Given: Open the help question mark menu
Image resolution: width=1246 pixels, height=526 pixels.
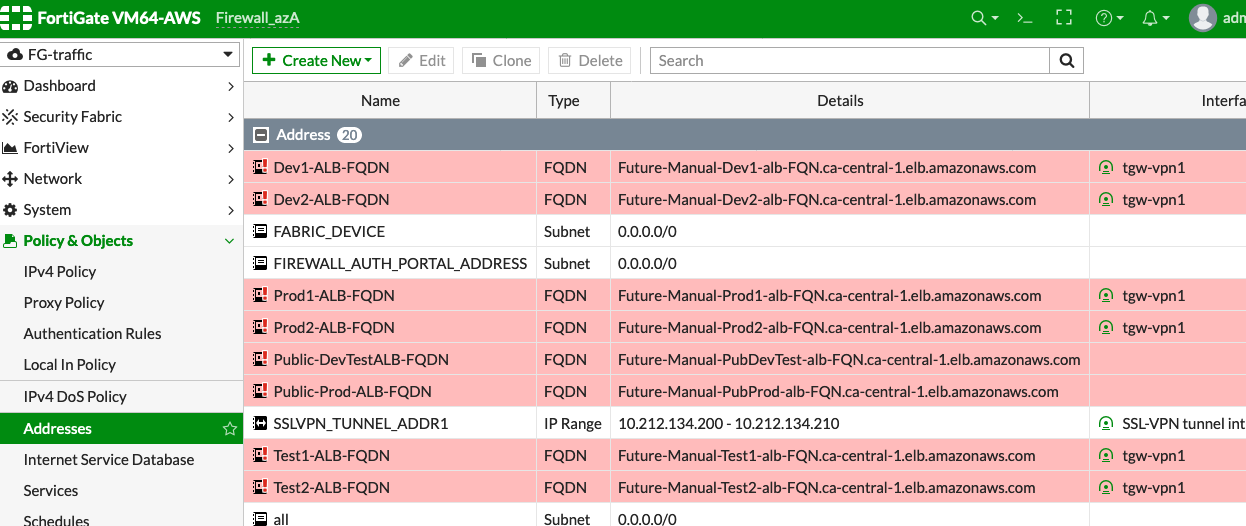Looking at the screenshot, I should click(x=1104, y=18).
